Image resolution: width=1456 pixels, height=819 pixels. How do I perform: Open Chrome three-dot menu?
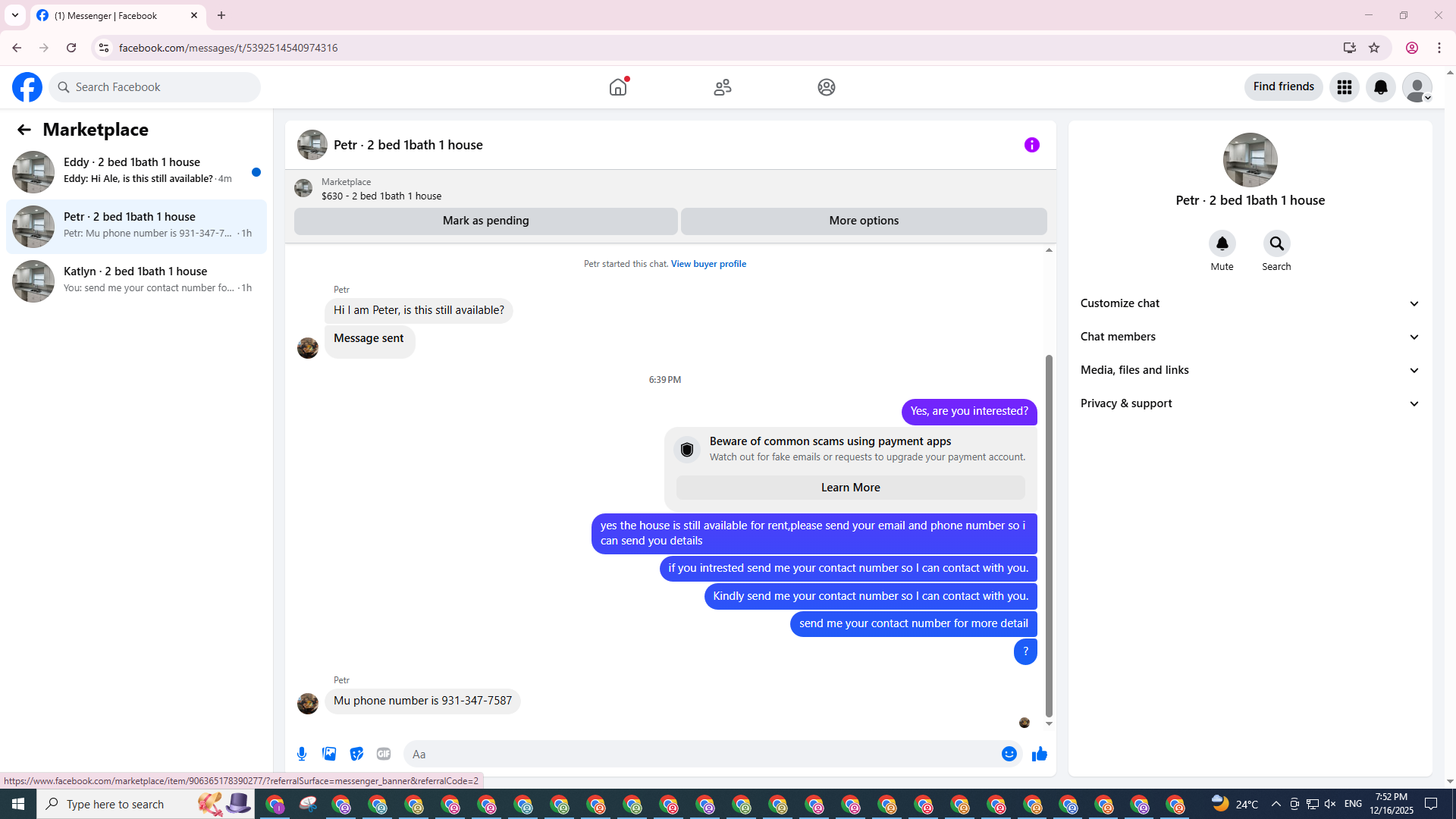(x=1439, y=48)
